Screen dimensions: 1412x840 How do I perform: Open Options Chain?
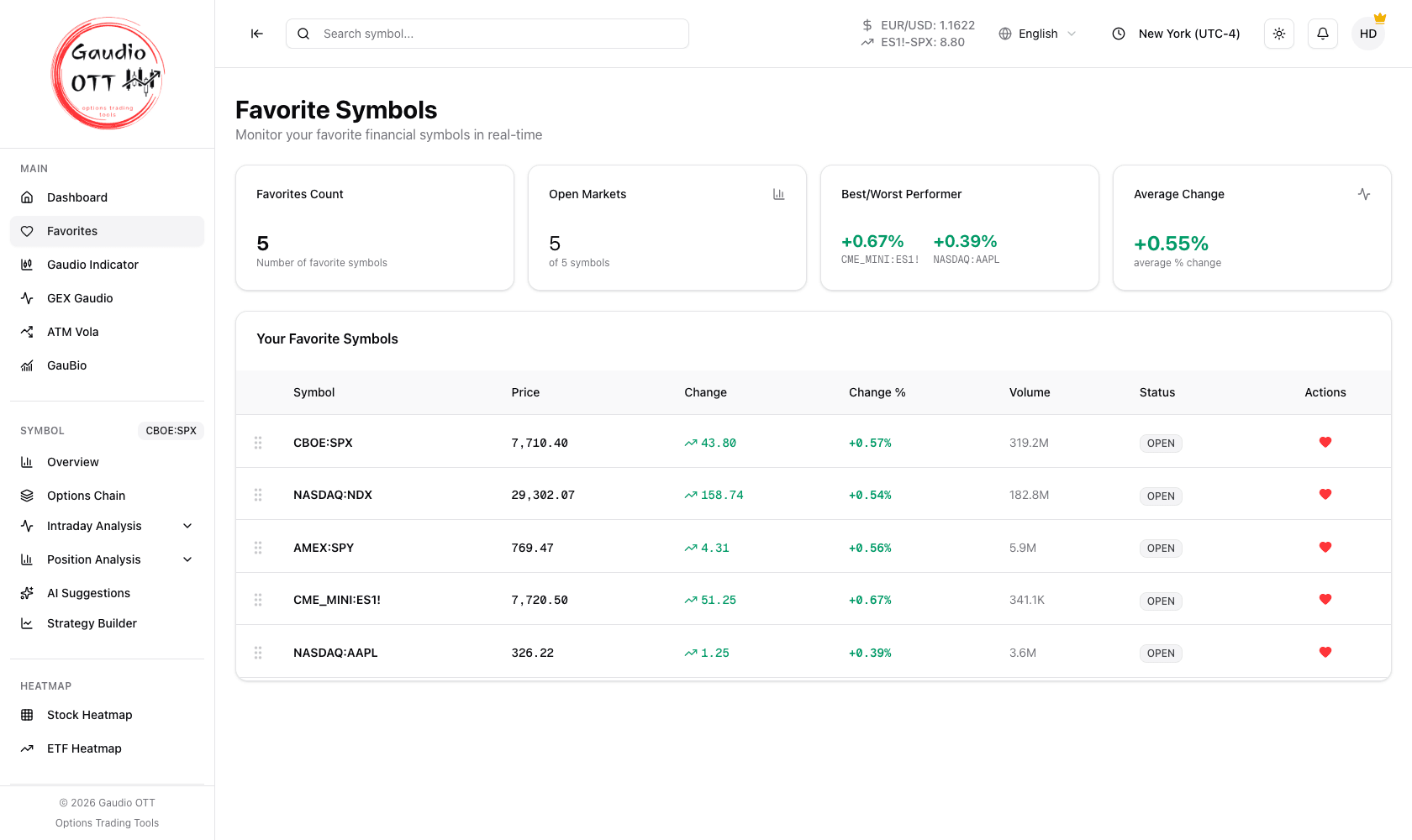[107, 496]
